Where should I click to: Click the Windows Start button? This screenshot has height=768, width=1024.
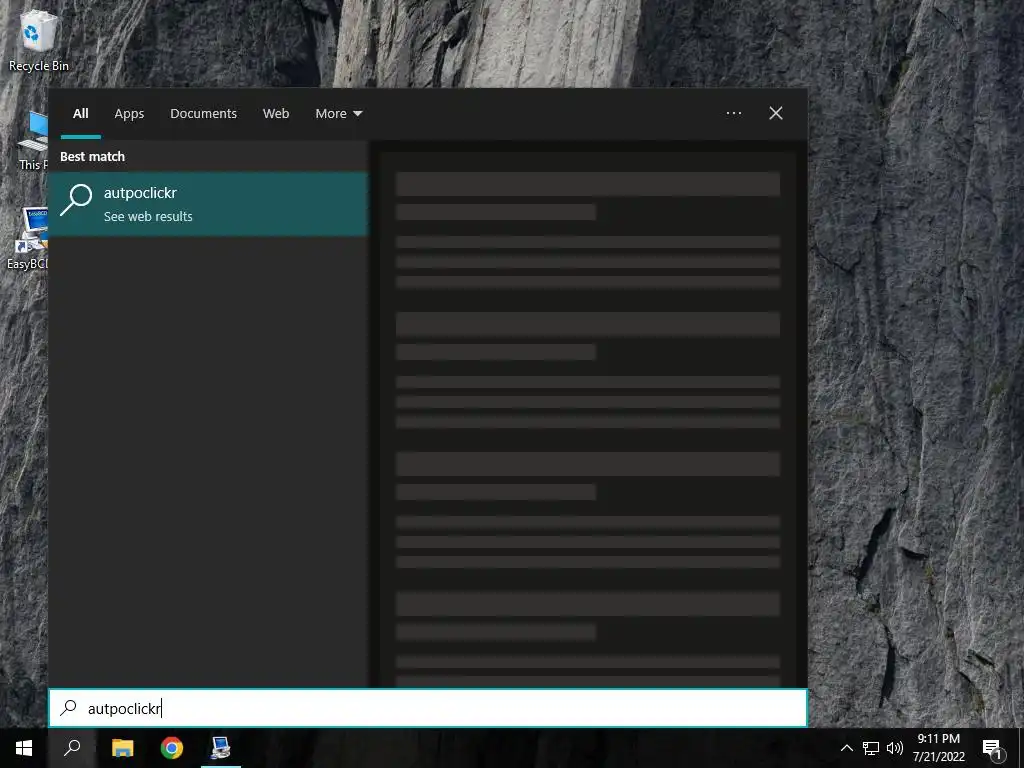click(x=24, y=748)
